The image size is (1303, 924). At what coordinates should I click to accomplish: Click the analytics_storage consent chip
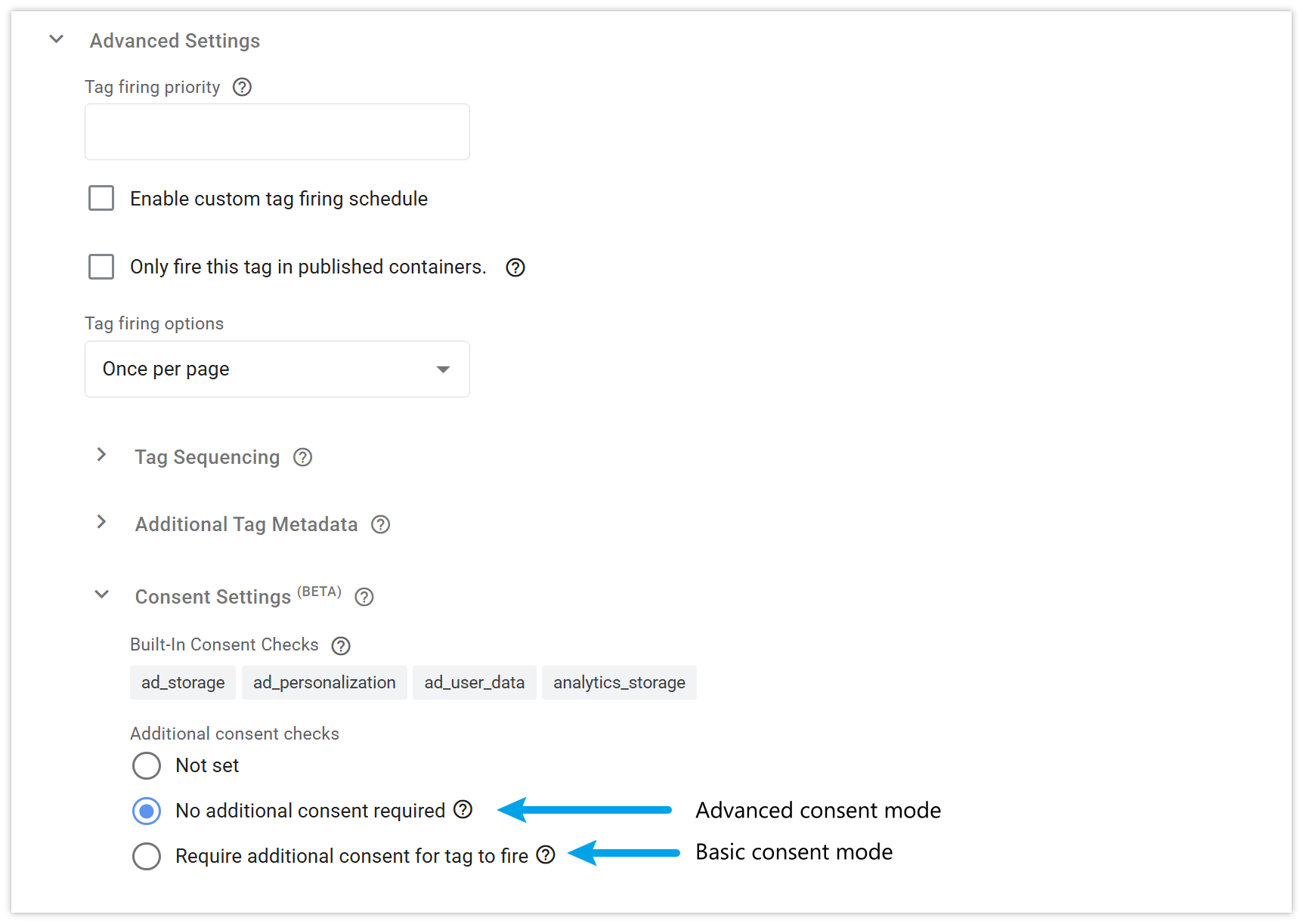(x=619, y=682)
